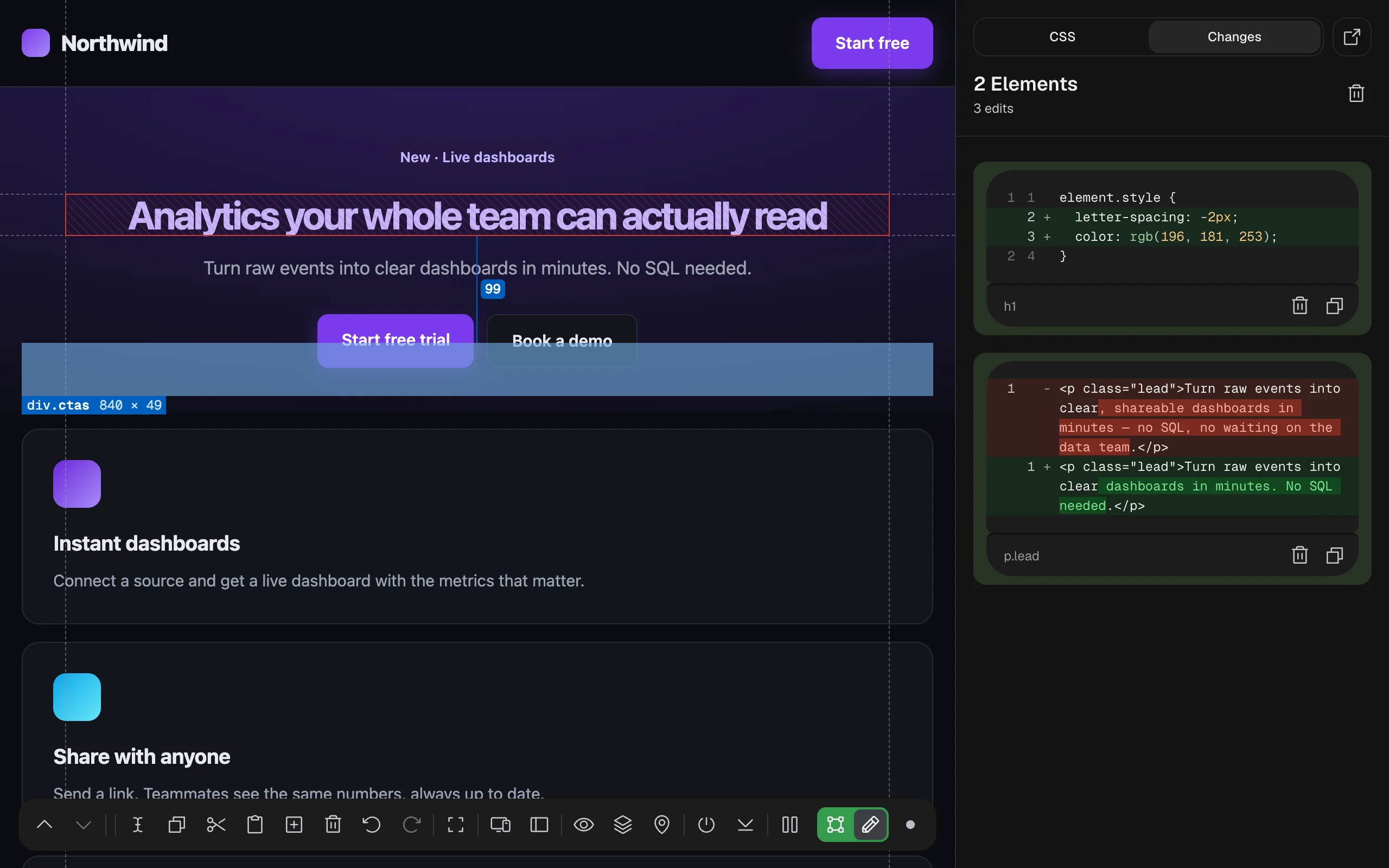The height and width of the screenshot is (868, 1389).
Task: Click the 'Instant dashboards' card heading
Action: pyautogui.click(x=146, y=543)
